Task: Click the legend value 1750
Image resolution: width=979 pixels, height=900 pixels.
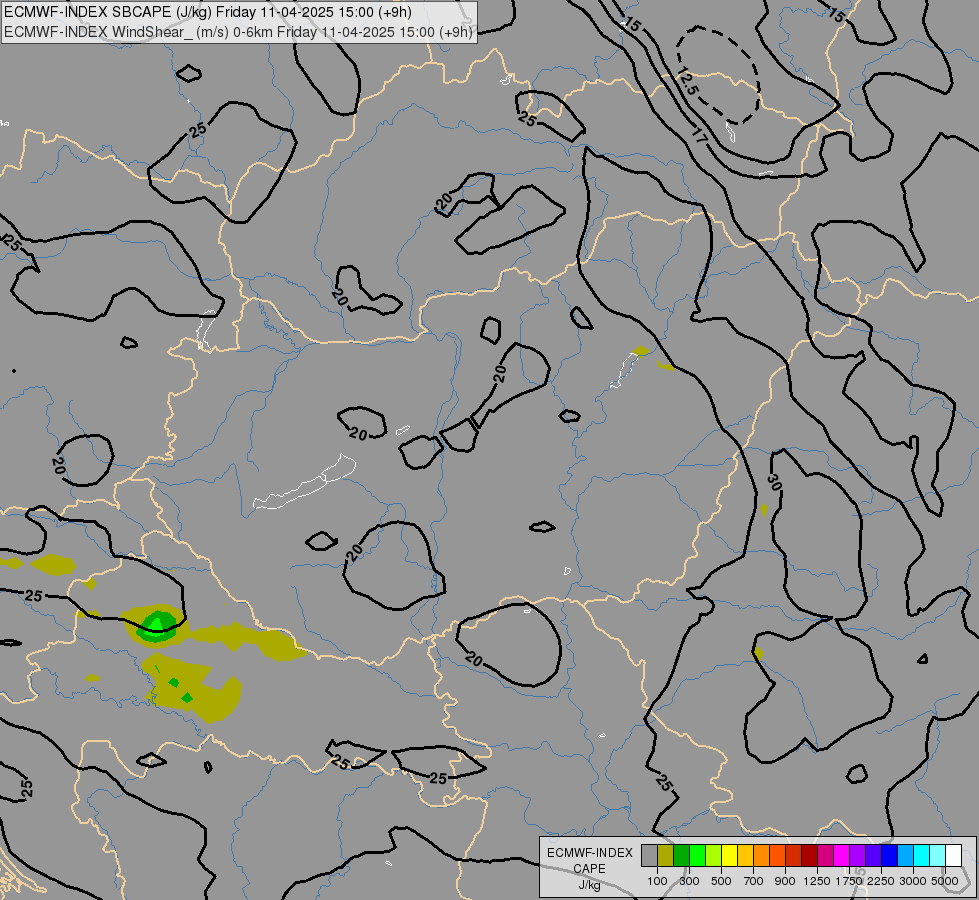Action: pos(849,881)
